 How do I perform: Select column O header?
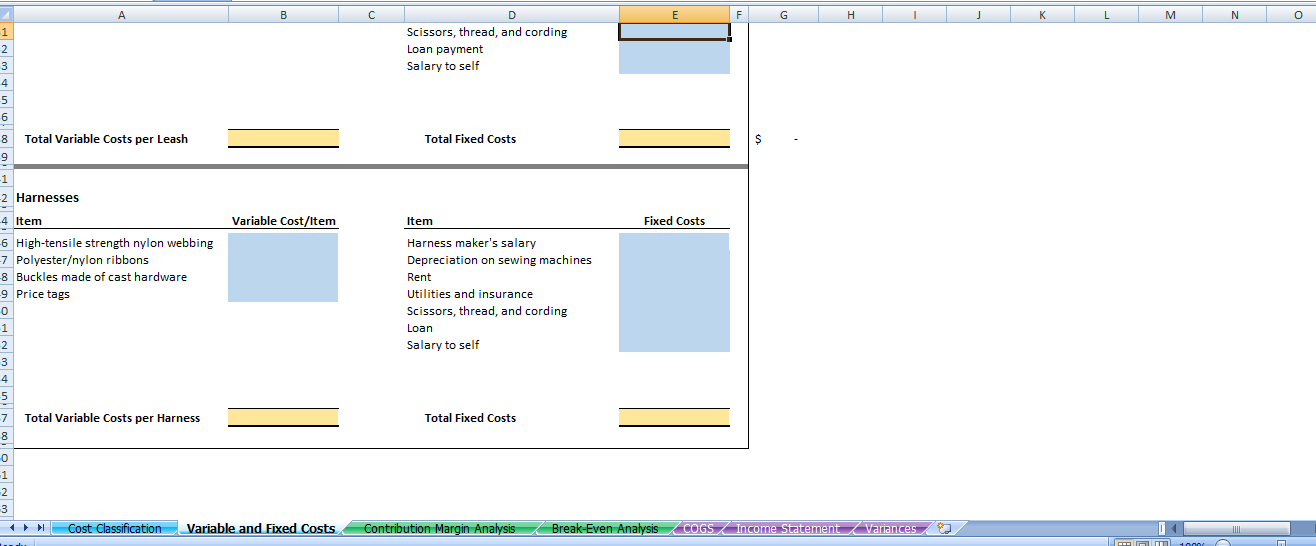click(1298, 15)
